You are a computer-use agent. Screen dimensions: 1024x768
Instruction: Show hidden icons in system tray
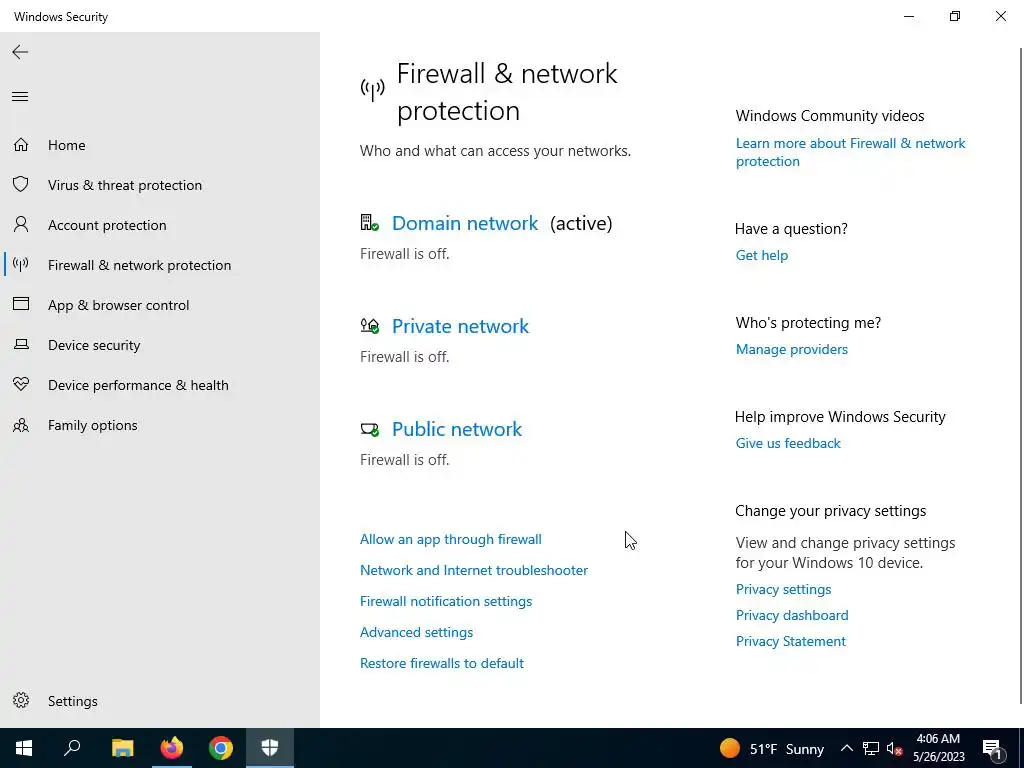point(846,748)
